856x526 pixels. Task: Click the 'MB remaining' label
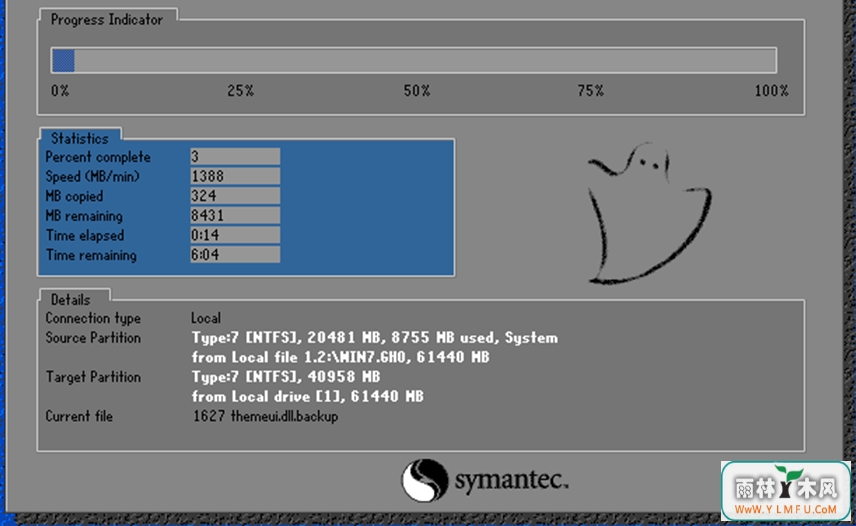pyautogui.click(x=84, y=216)
